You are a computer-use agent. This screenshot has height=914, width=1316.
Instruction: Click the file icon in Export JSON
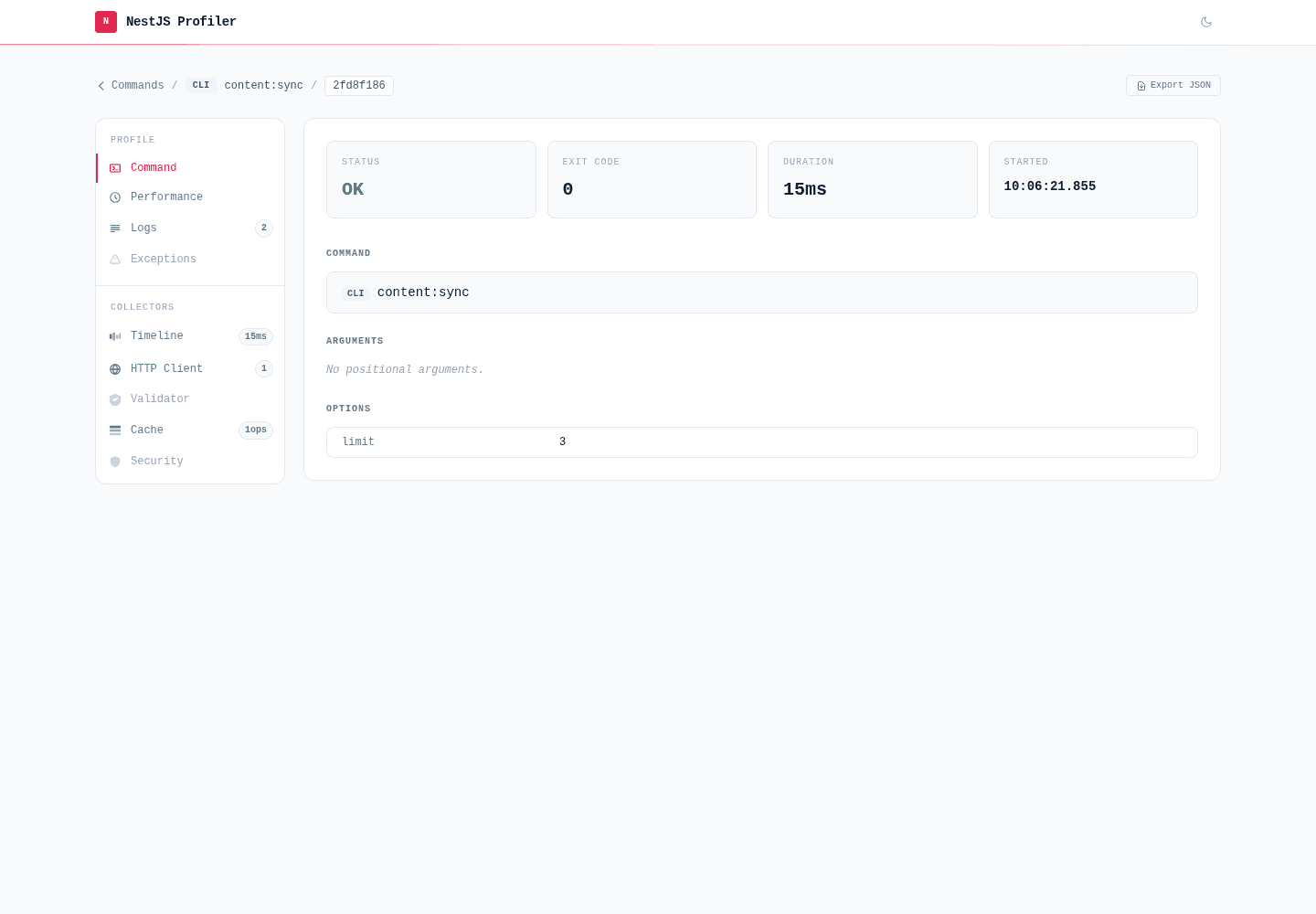[1141, 86]
